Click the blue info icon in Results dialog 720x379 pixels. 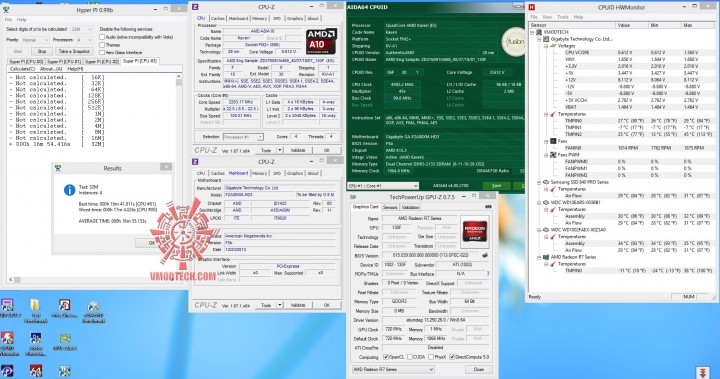[x=69, y=189]
